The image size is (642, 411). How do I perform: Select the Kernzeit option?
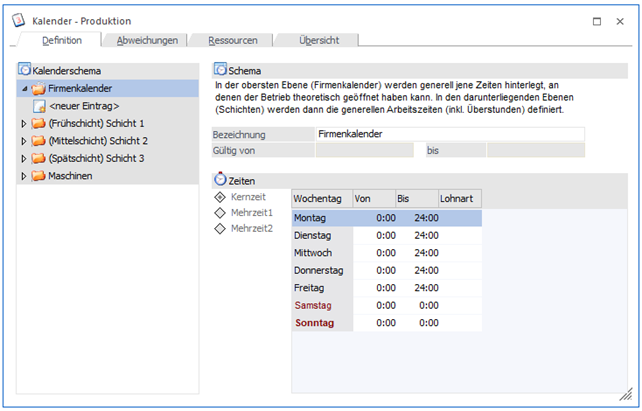tap(220, 198)
